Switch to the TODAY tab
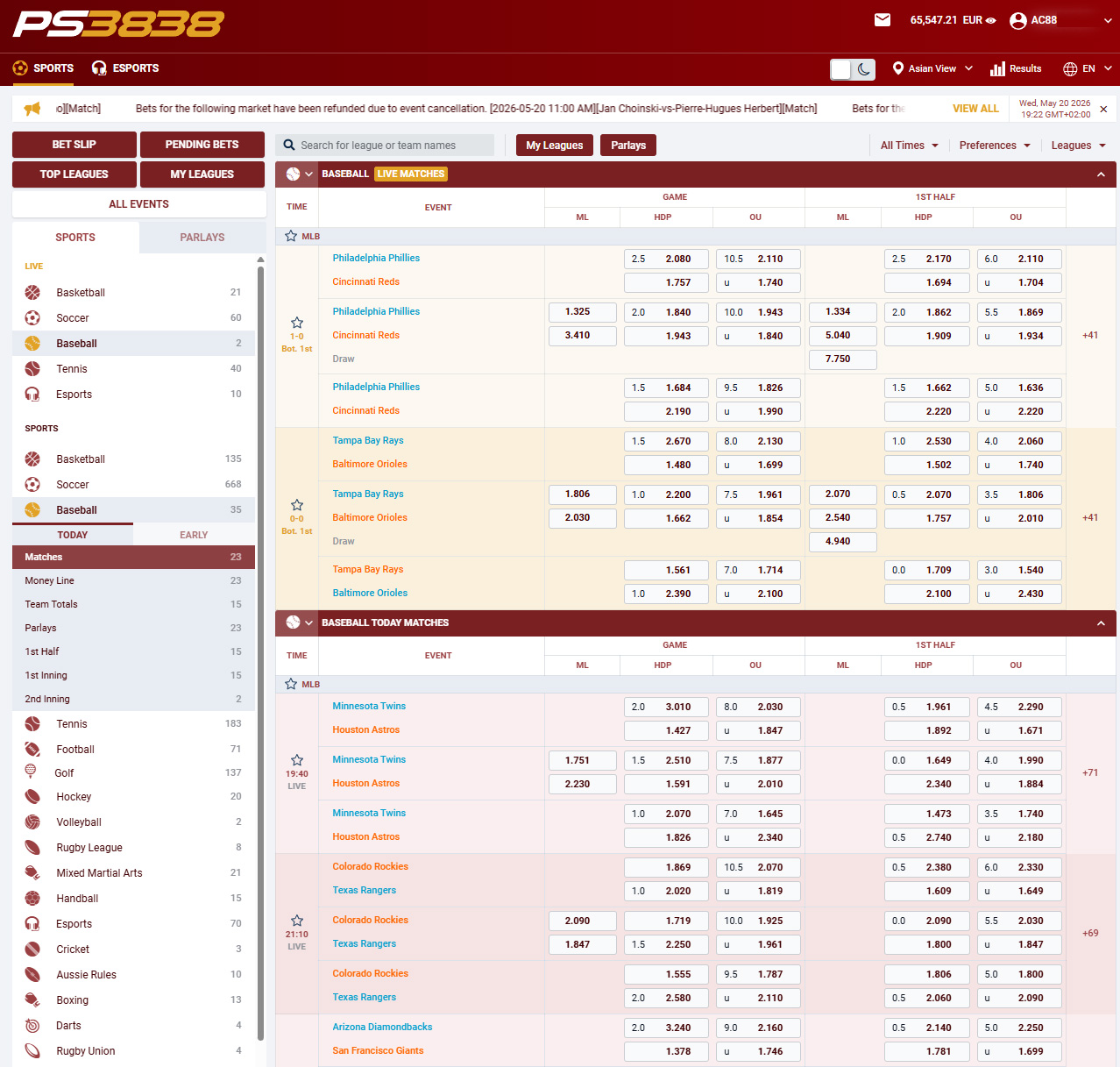 point(73,535)
